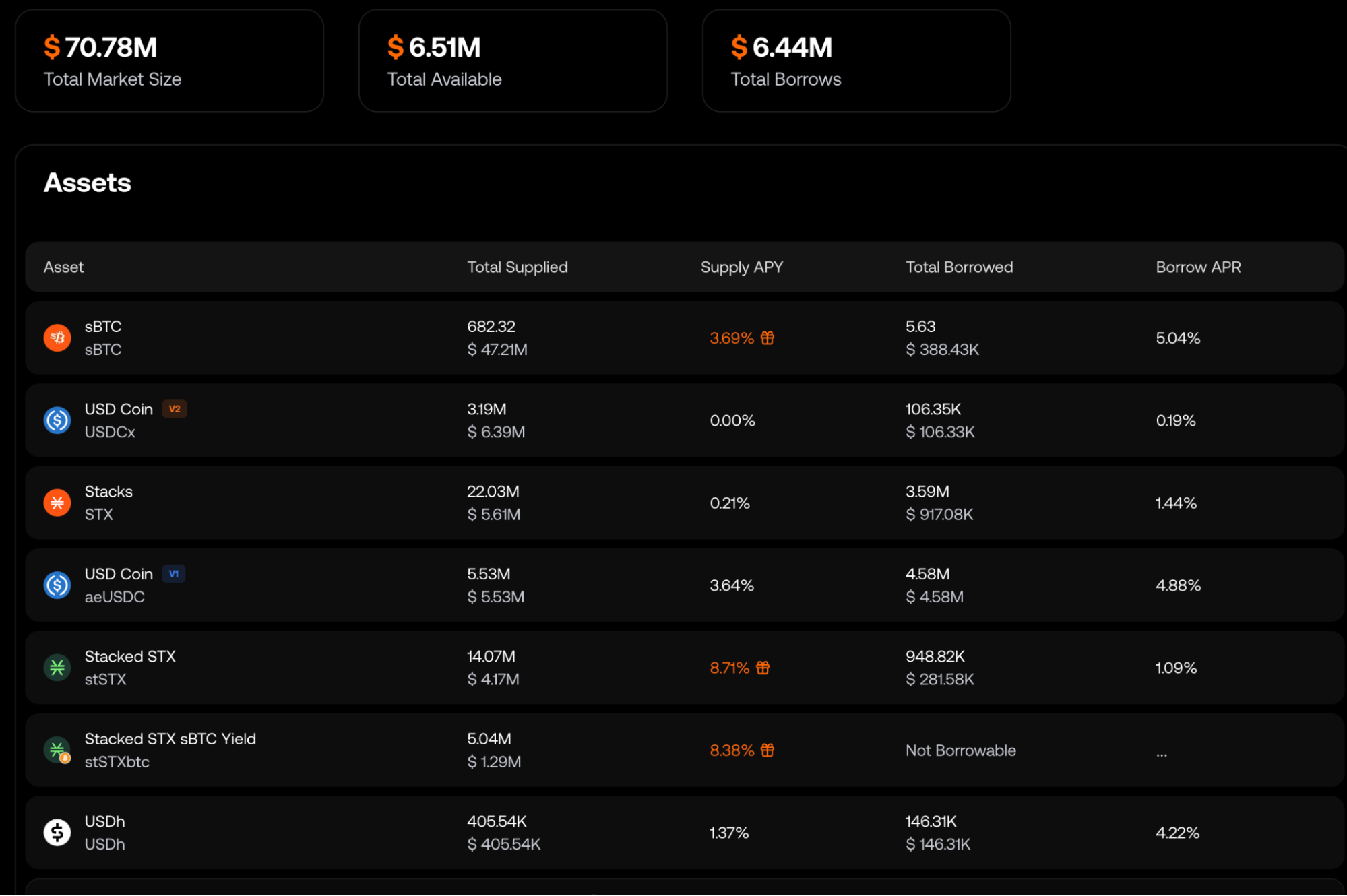This screenshot has height=896, width=1347.
Task: Click the USDh dollar icon
Action: (57, 833)
